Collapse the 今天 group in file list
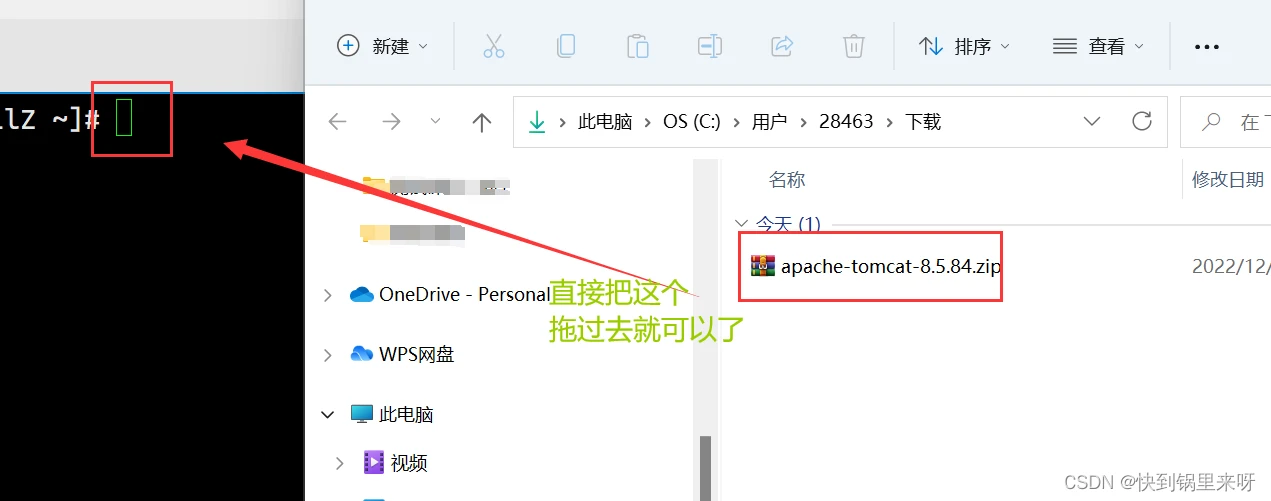 pos(741,223)
